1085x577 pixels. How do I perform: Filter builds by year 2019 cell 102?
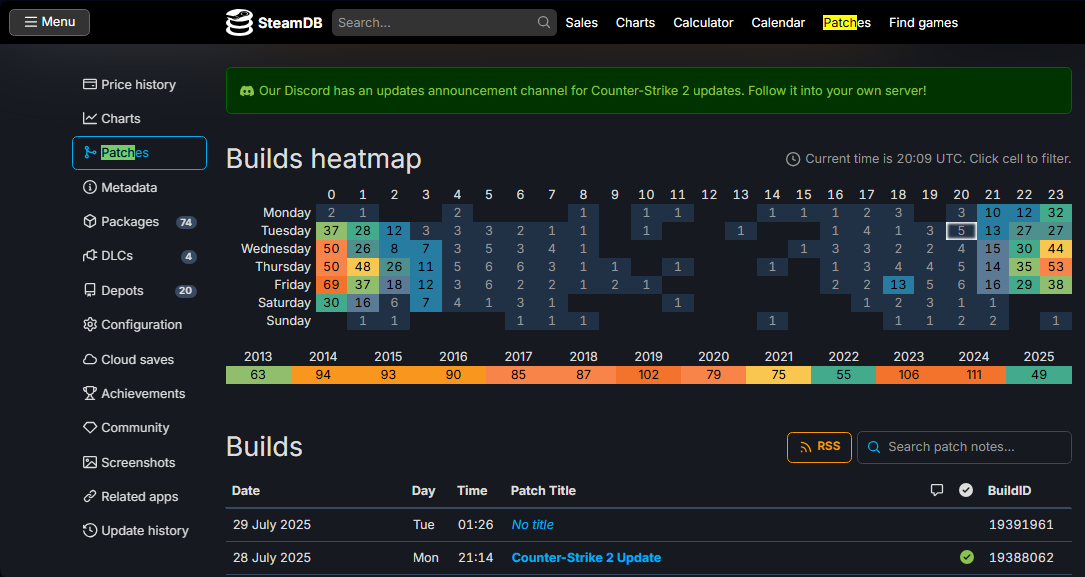(x=648, y=374)
